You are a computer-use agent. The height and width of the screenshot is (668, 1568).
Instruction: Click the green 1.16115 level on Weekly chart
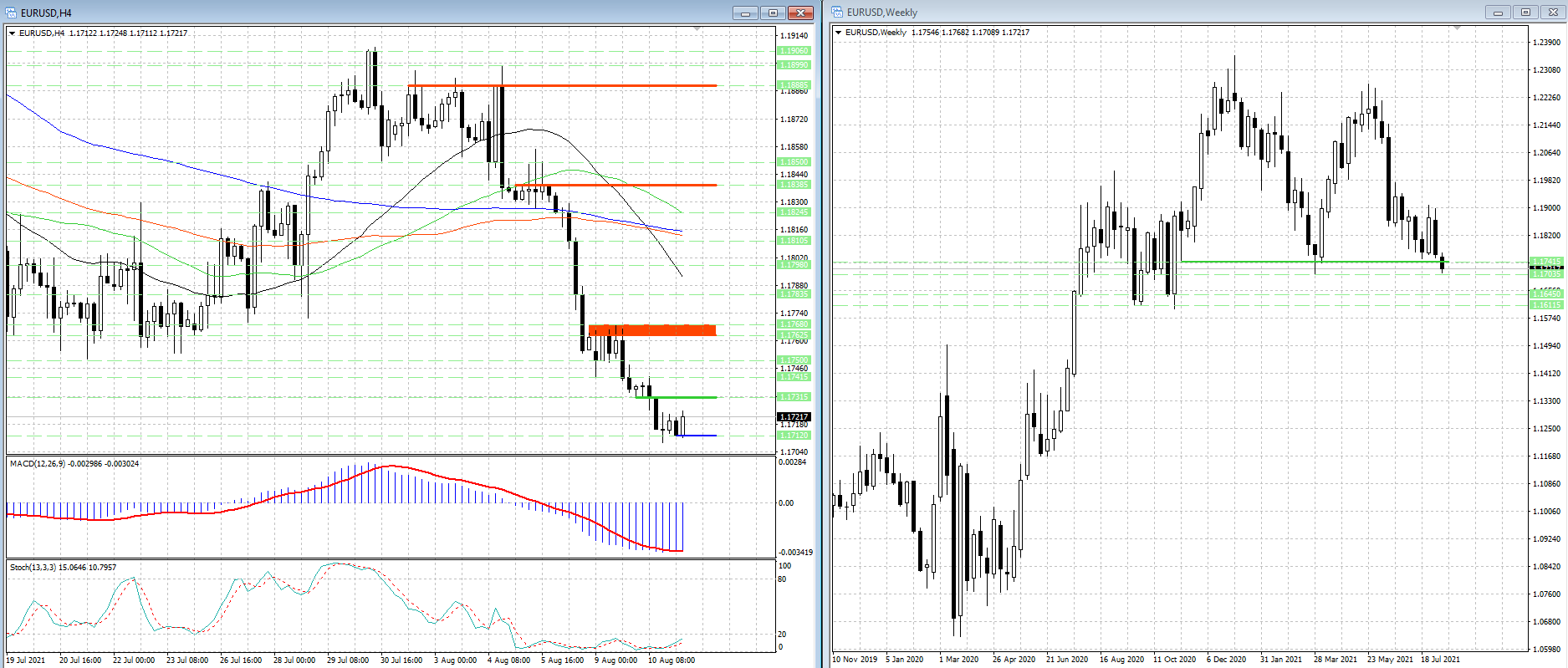click(1546, 305)
